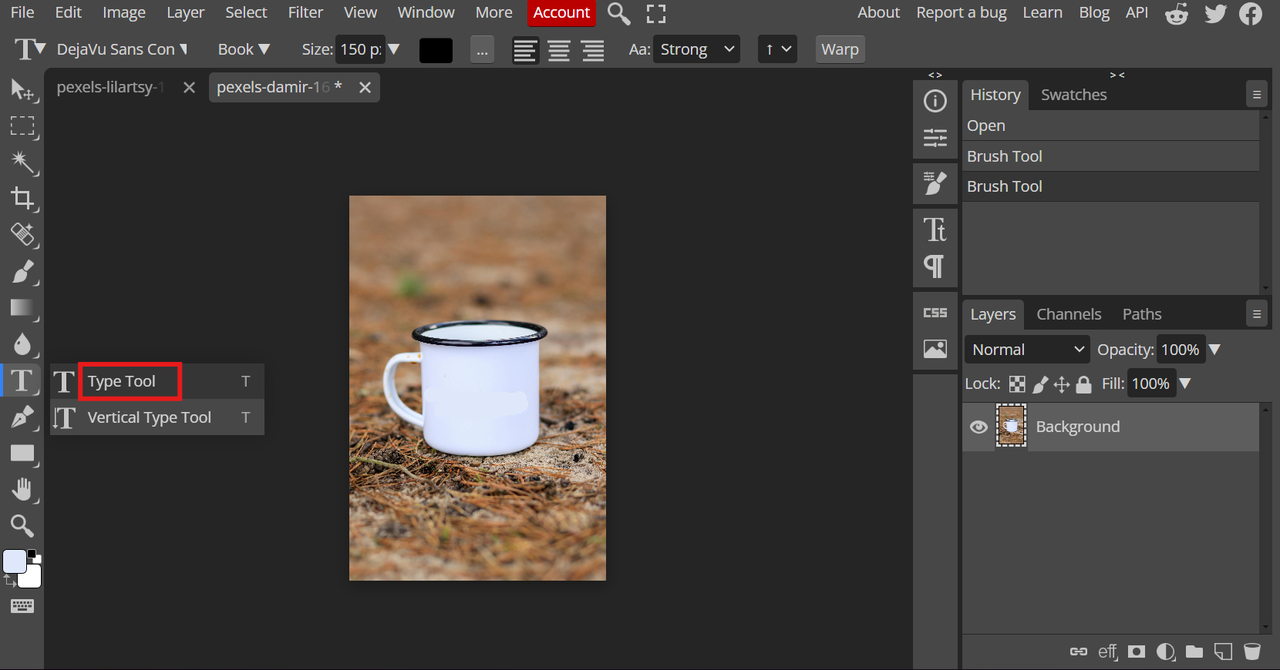Image resolution: width=1280 pixels, height=670 pixels.
Task: Open the black text color swatch
Action: pos(436,49)
